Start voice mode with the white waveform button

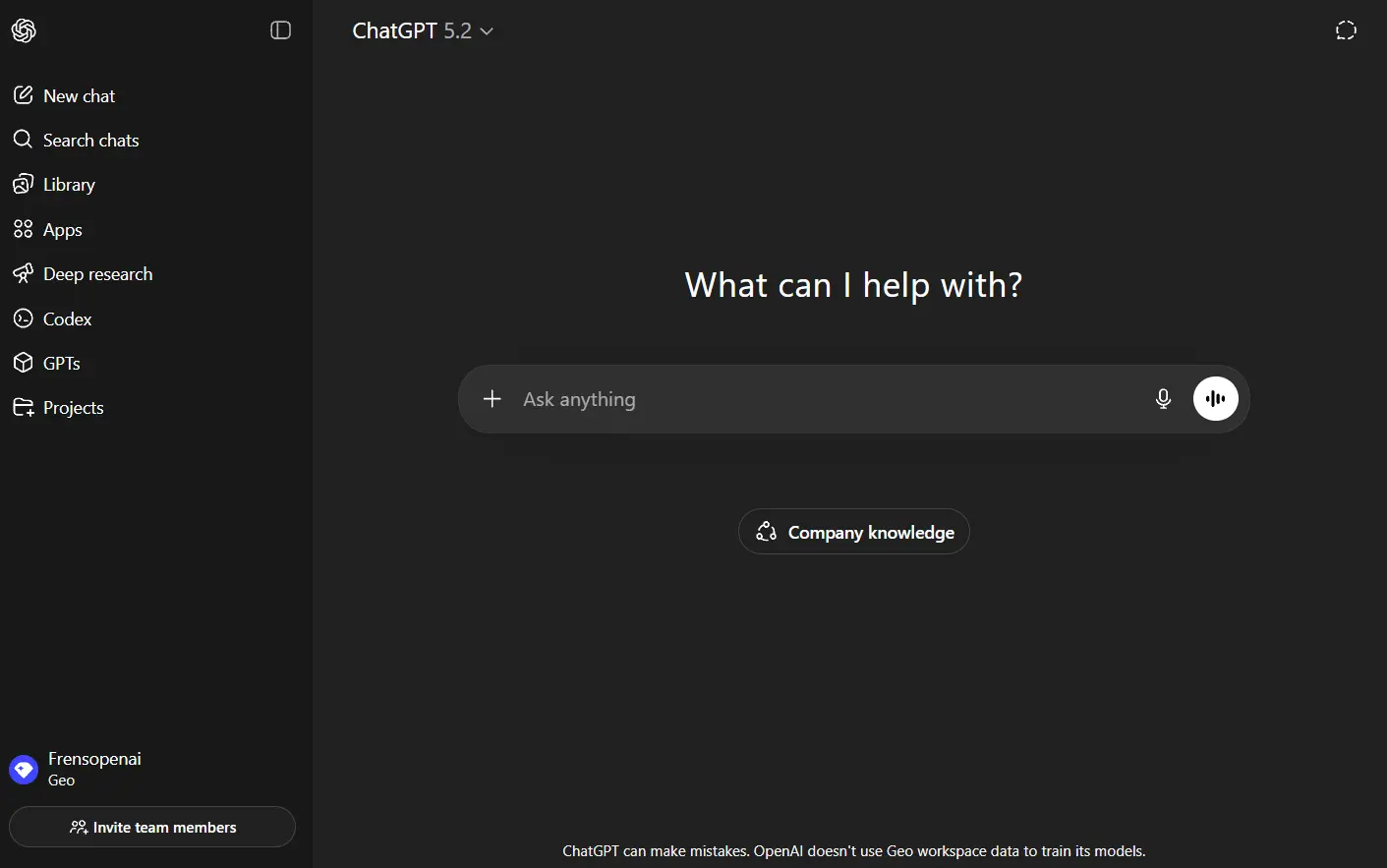coord(1216,398)
